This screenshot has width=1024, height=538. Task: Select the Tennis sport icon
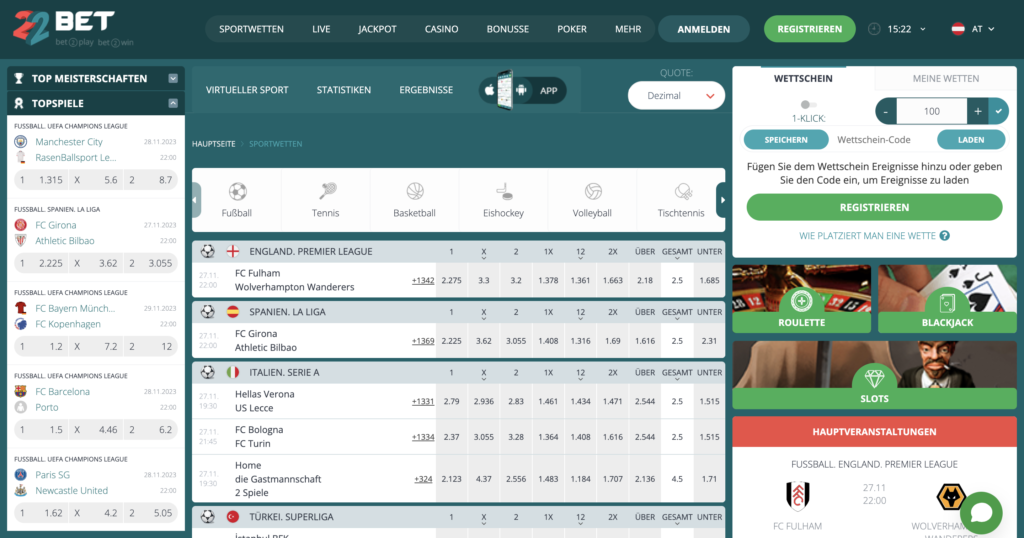pyautogui.click(x=327, y=191)
